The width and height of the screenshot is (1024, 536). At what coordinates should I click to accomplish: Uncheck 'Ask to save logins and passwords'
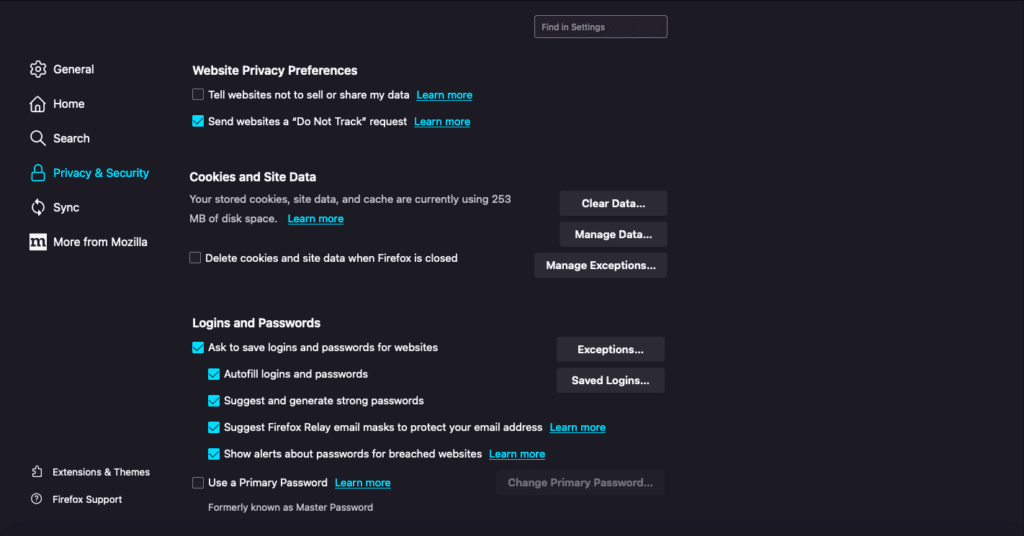[x=198, y=347]
